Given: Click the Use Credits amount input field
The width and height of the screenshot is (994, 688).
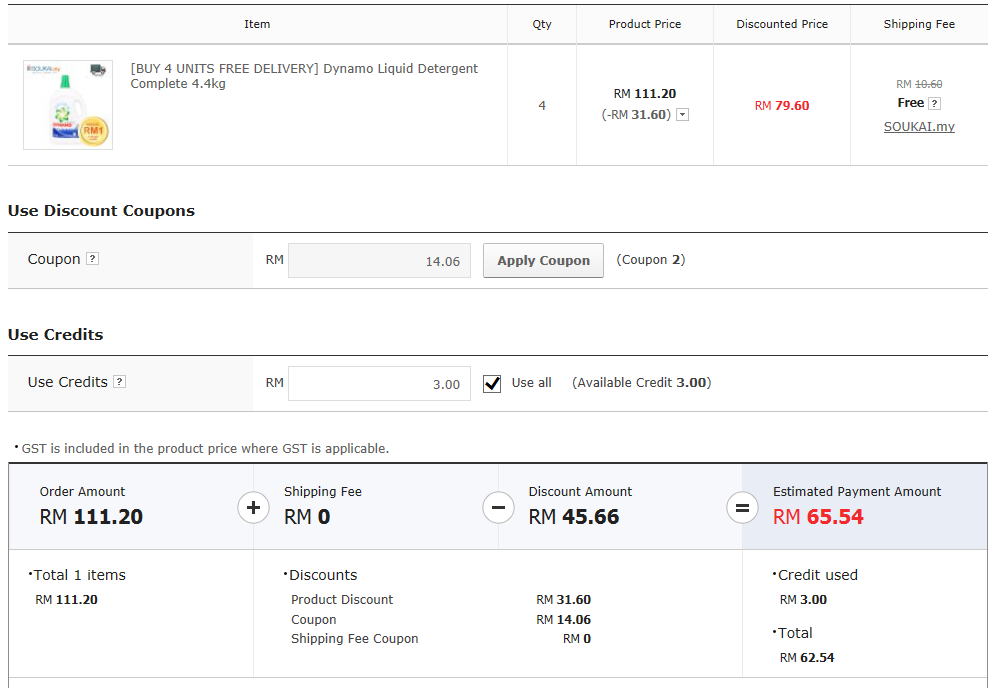Looking at the screenshot, I should [x=379, y=384].
